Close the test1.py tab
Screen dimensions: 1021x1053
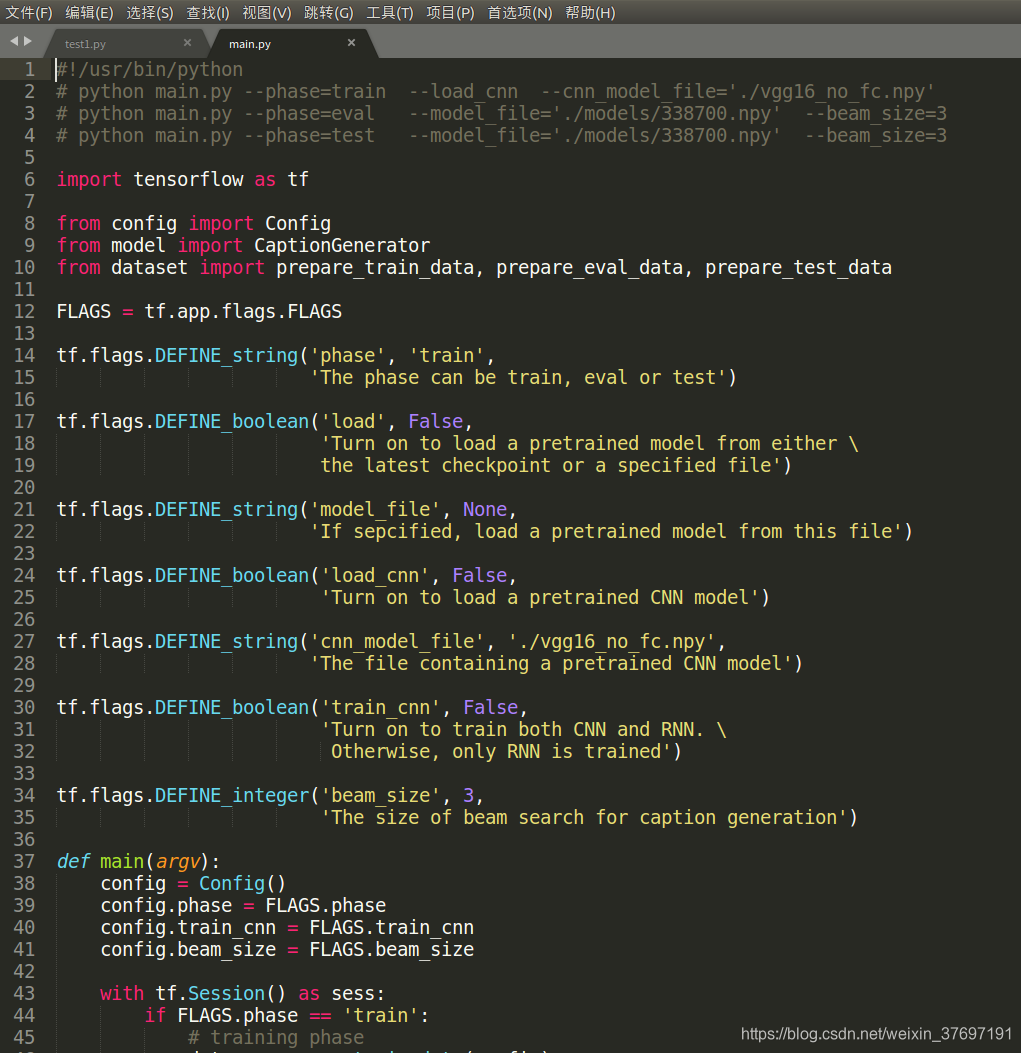[187, 43]
